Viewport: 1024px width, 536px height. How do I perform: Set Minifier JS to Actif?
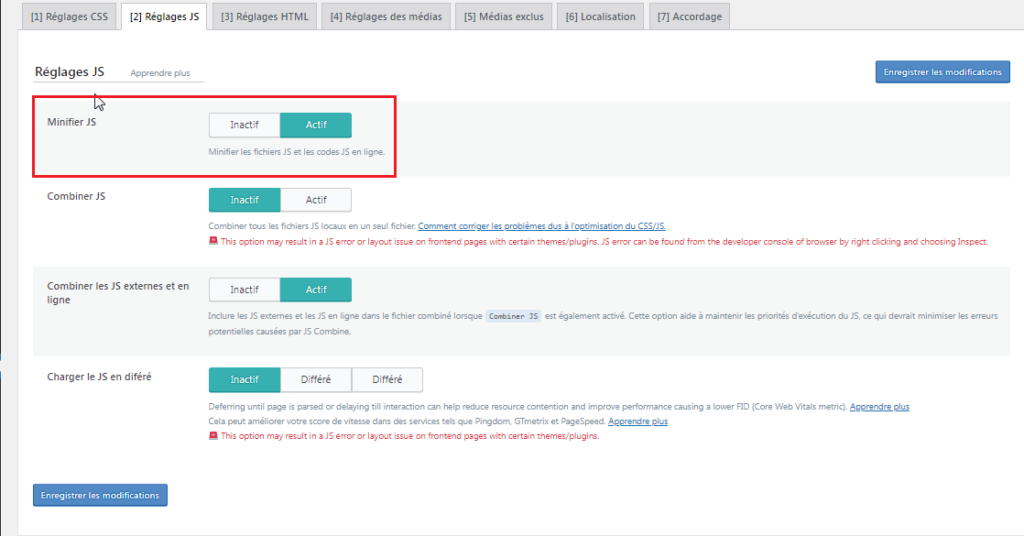pyautogui.click(x=316, y=125)
